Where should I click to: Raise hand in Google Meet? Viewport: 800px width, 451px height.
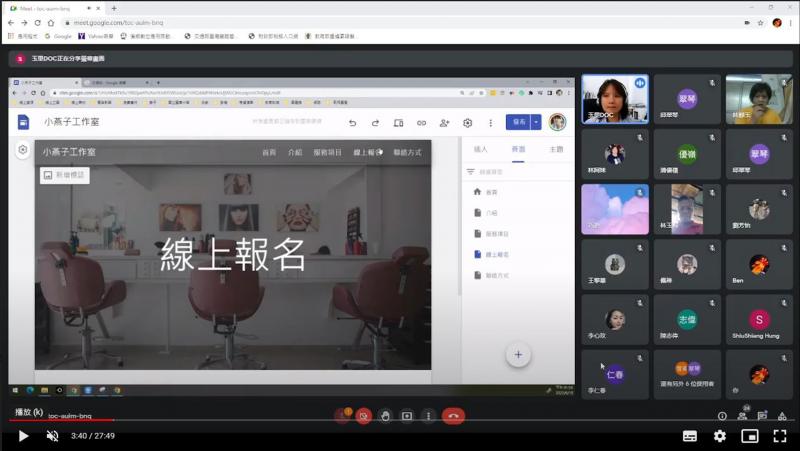click(x=385, y=416)
